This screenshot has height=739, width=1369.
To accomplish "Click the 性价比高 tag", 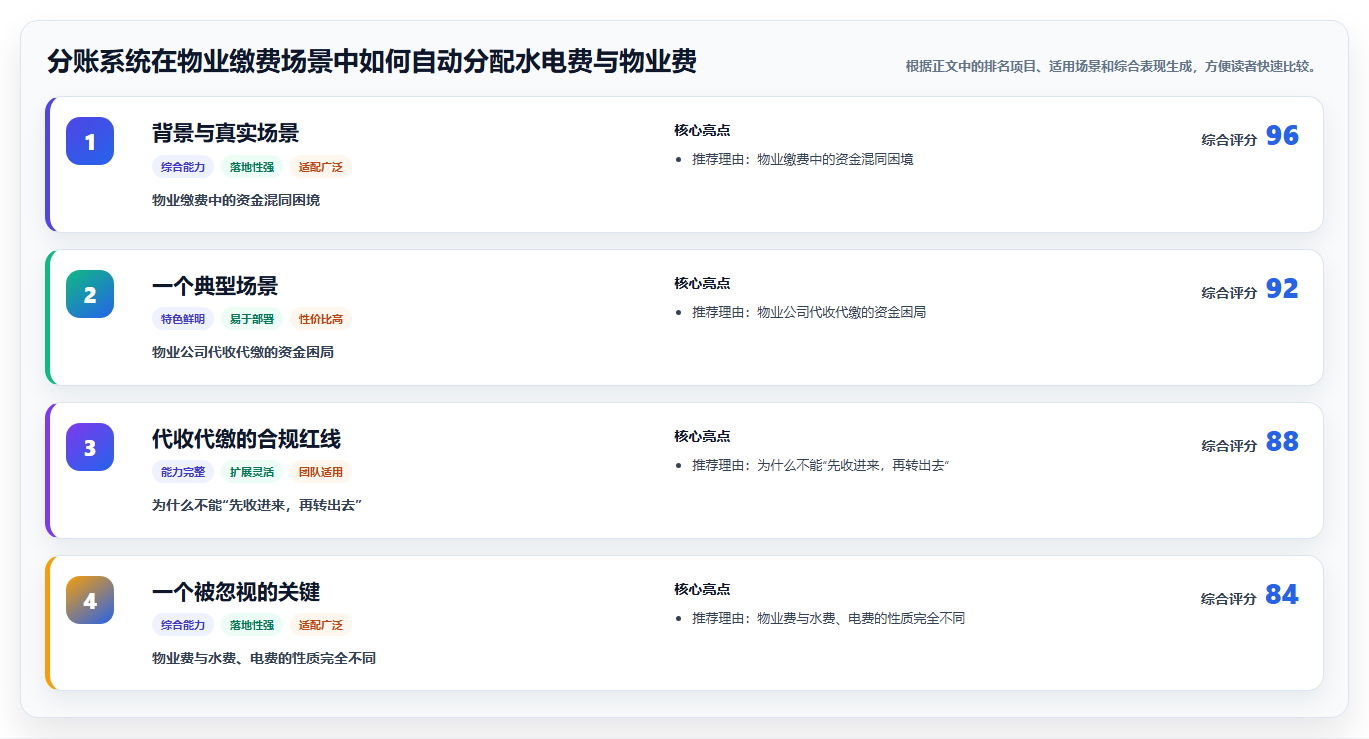I will [x=321, y=320].
